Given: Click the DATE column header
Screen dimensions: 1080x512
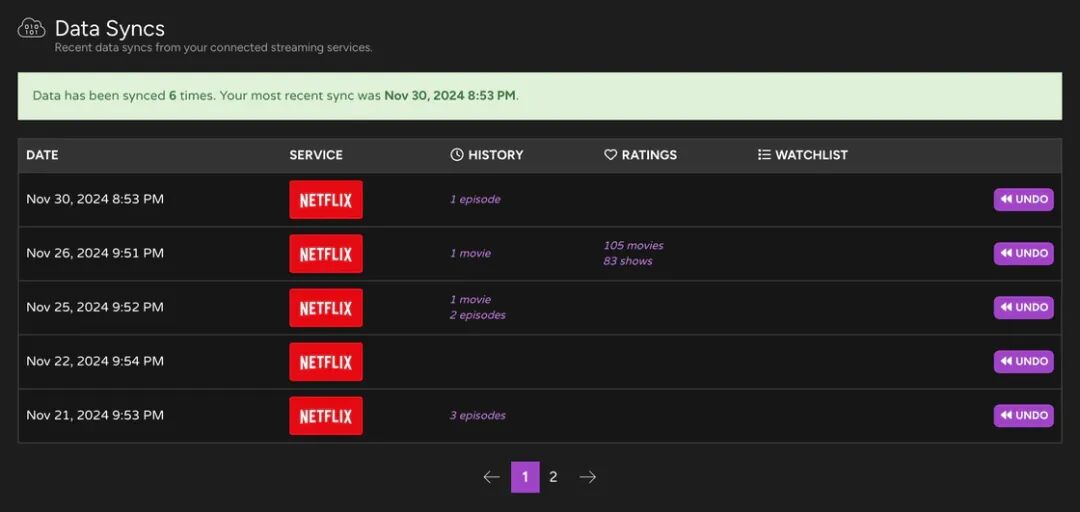Looking at the screenshot, I should tap(42, 155).
